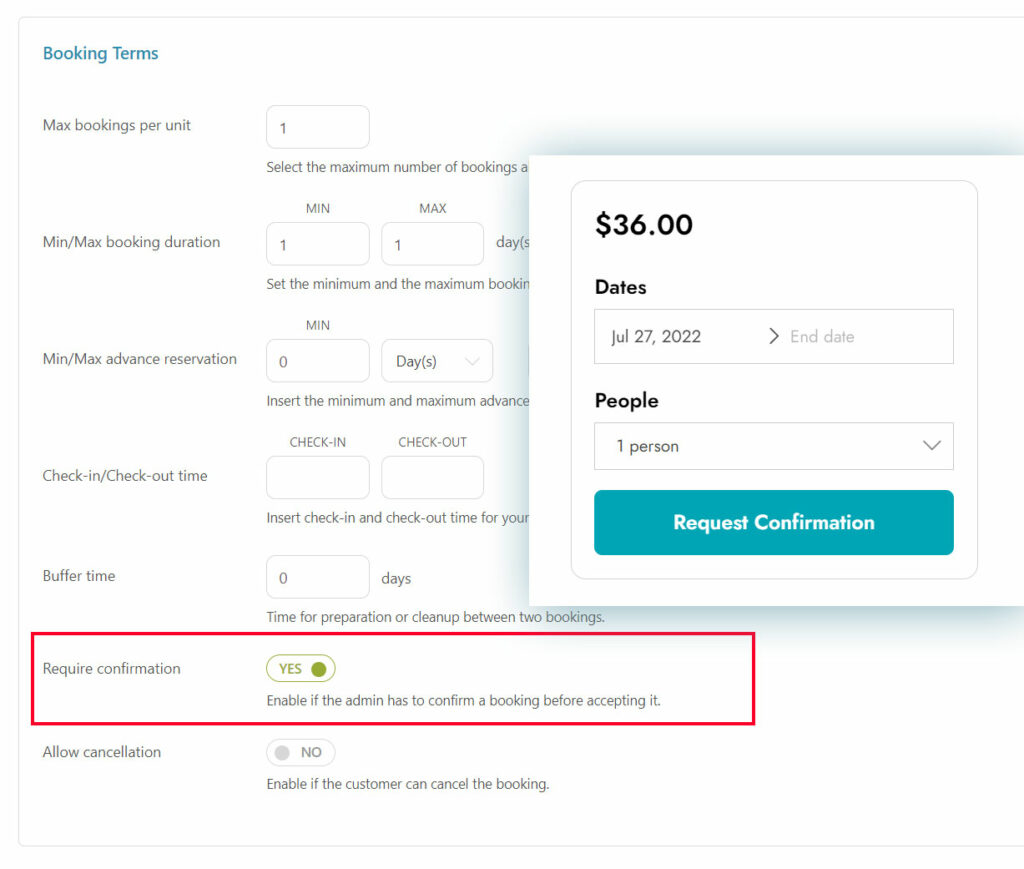Open the Day(s) advance reservation dropdown
This screenshot has height=869, width=1024.
click(437, 360)
